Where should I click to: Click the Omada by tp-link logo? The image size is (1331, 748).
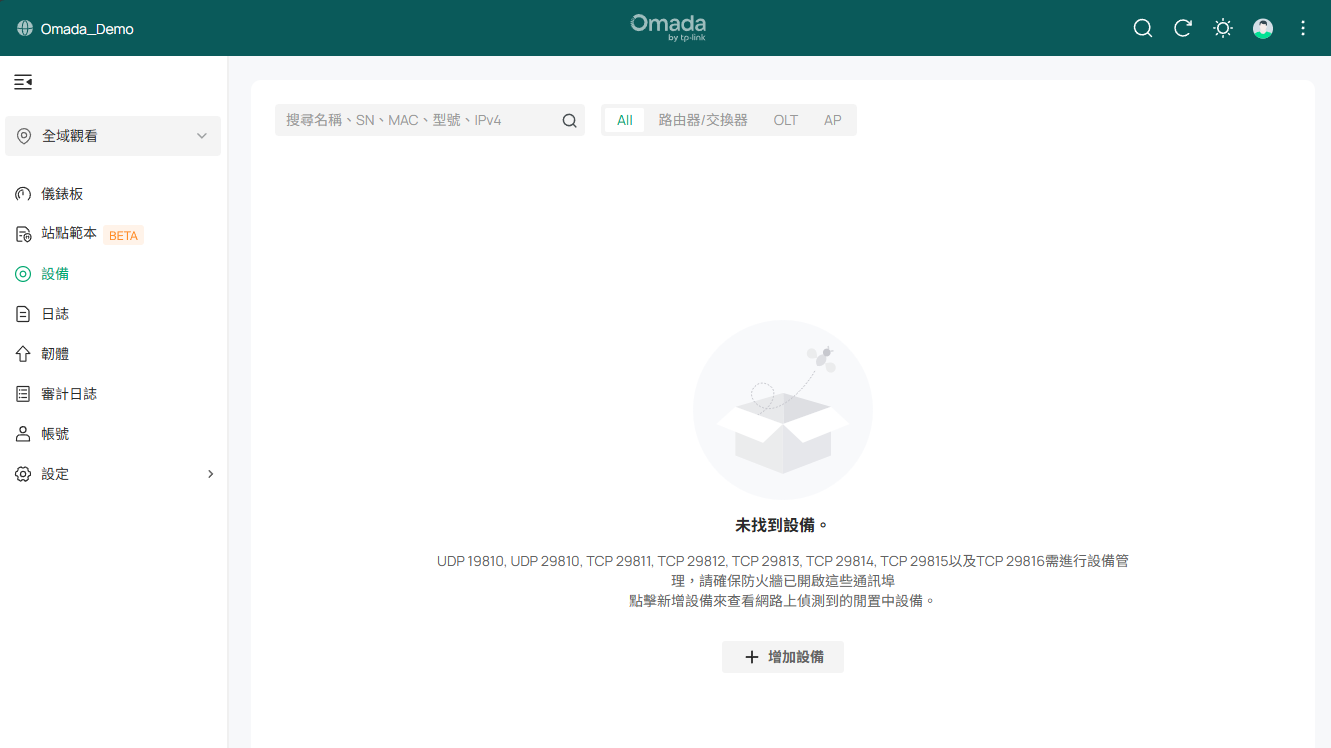[668, 27]
